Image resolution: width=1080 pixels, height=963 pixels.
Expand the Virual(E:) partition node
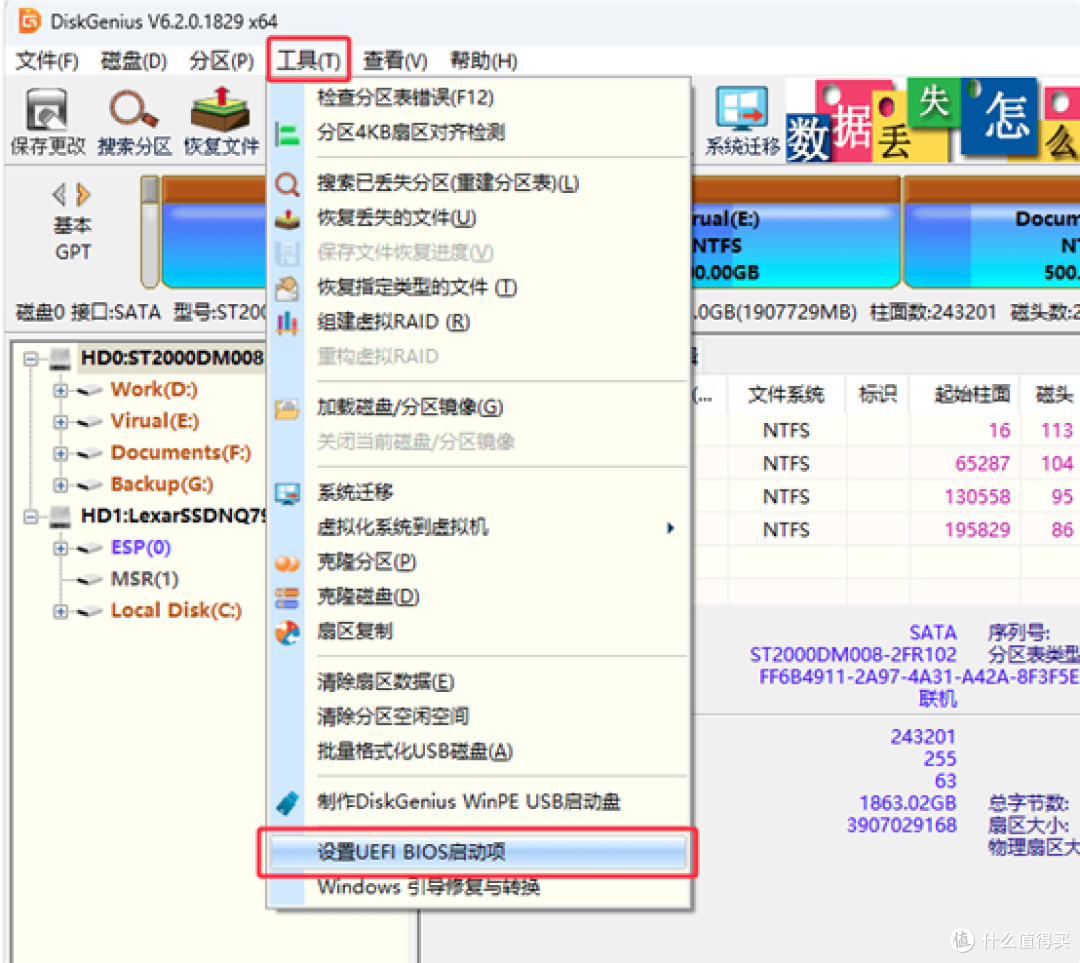61,422
